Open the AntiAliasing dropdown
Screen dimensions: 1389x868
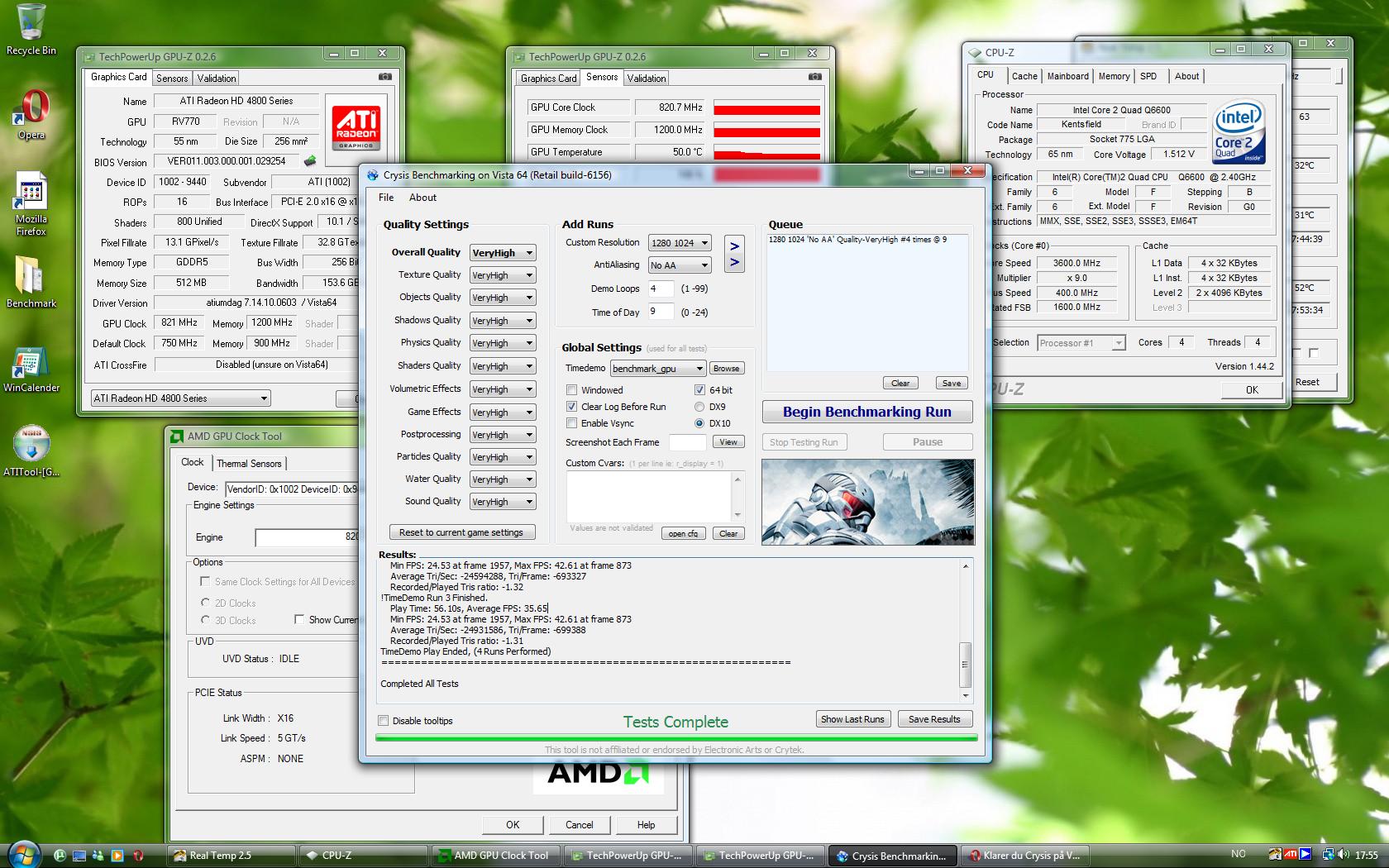pos(680,265)
